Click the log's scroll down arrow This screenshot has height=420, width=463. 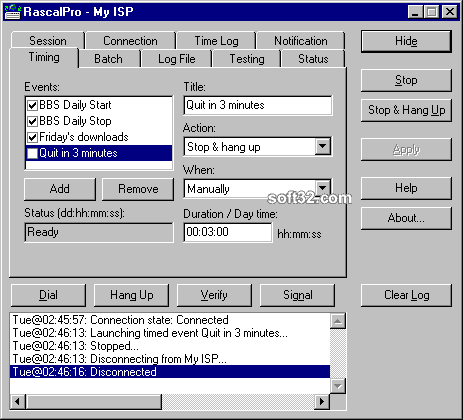tap(338, 386)
